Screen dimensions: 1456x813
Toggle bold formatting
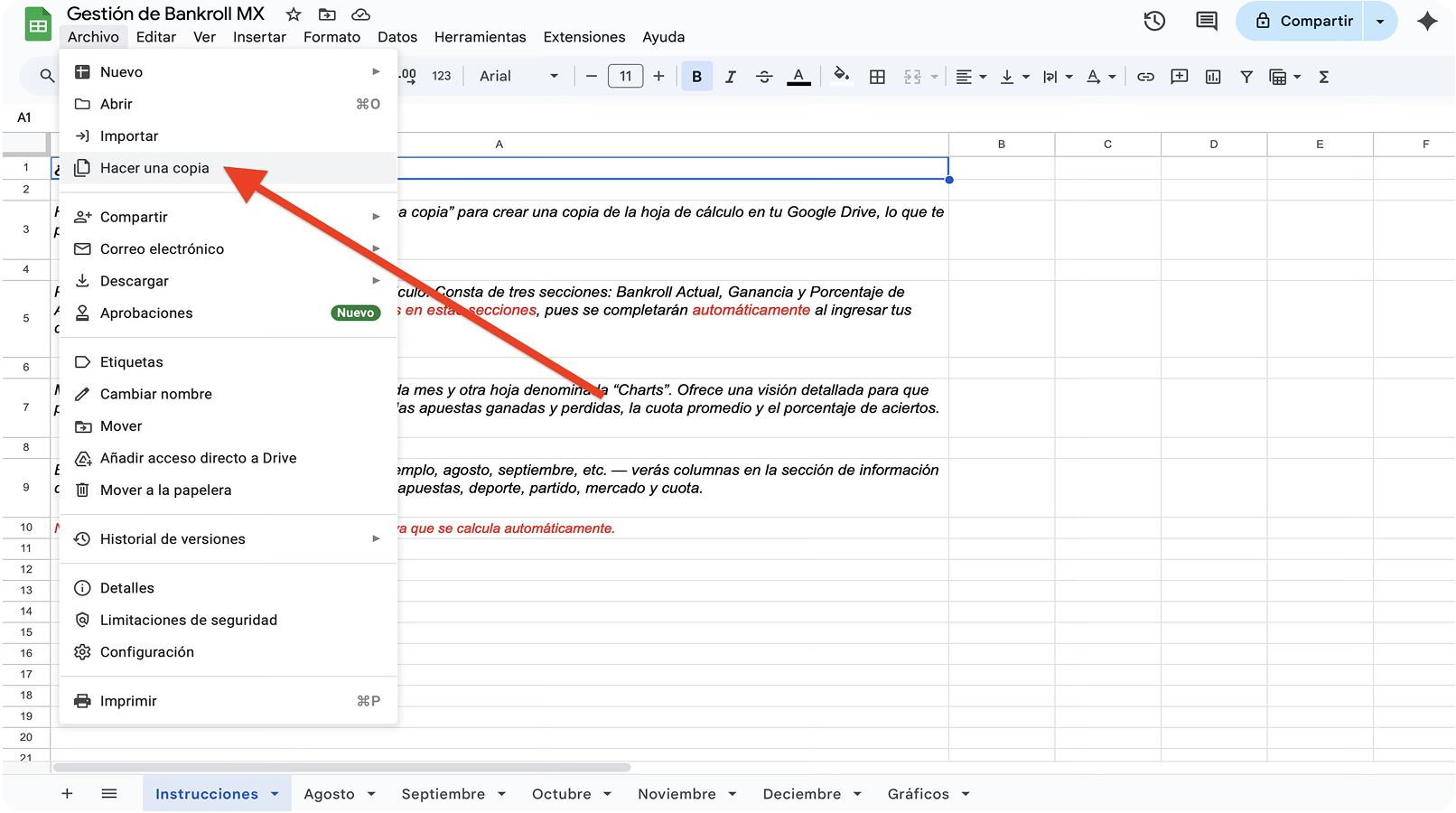(x=696, y=77)
